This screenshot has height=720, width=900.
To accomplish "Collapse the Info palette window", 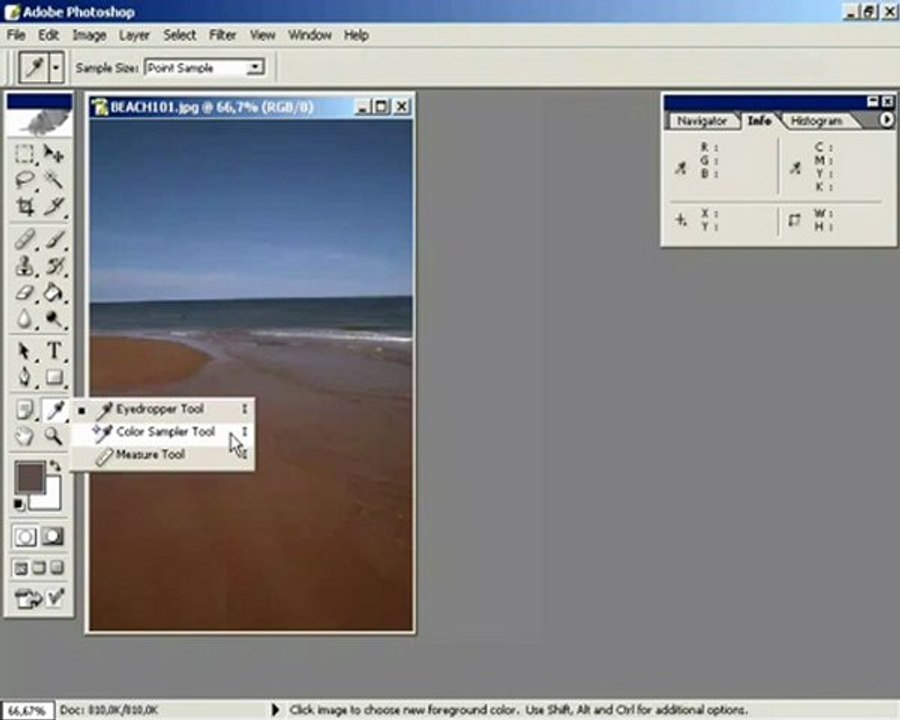I will (x=872, y=102).
